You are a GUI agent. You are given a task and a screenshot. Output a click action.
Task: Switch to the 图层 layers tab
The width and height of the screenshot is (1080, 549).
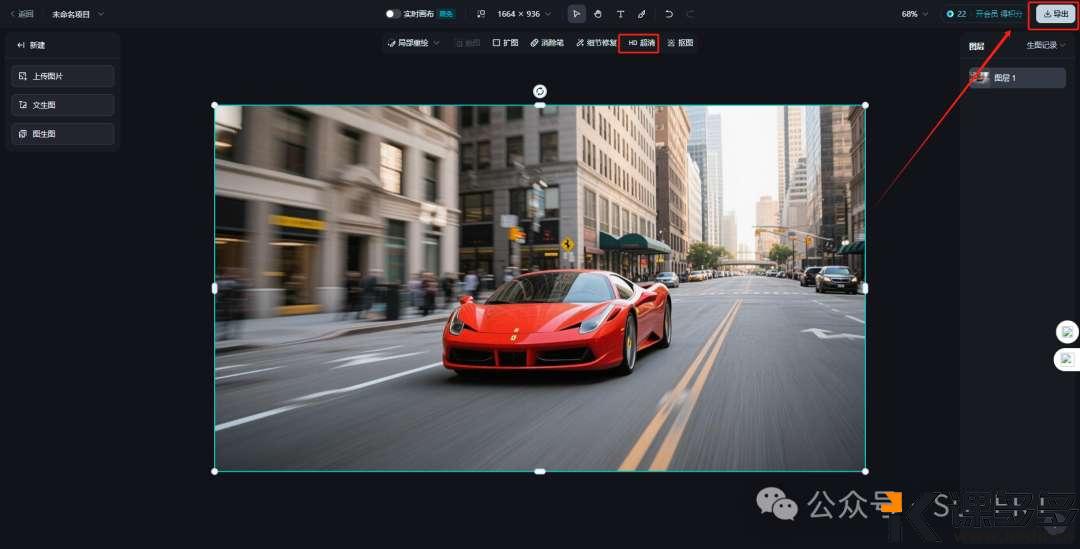976,46
